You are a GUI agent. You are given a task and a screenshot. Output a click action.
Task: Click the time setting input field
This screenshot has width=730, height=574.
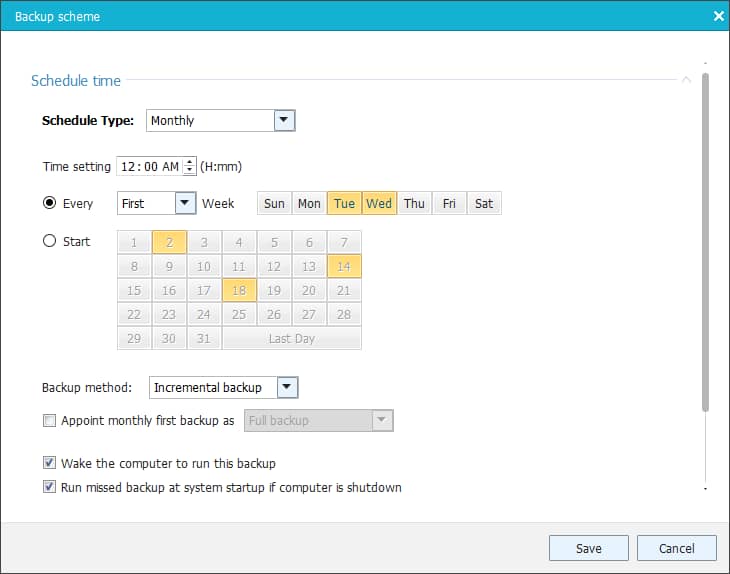point(150,167)
